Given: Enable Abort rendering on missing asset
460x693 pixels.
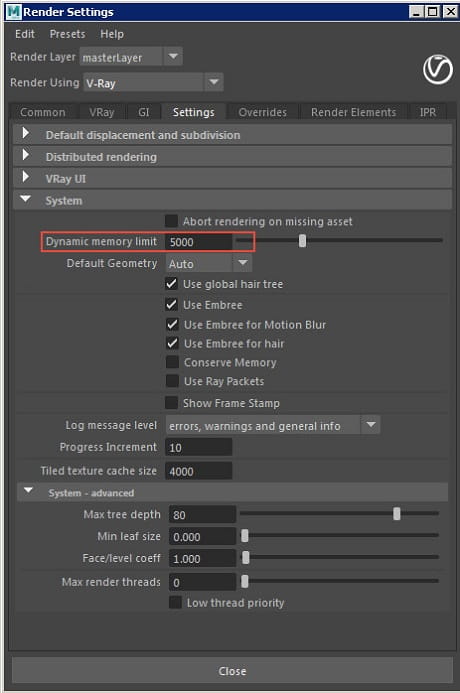Looking at the screenshot, I should (171, 221).
